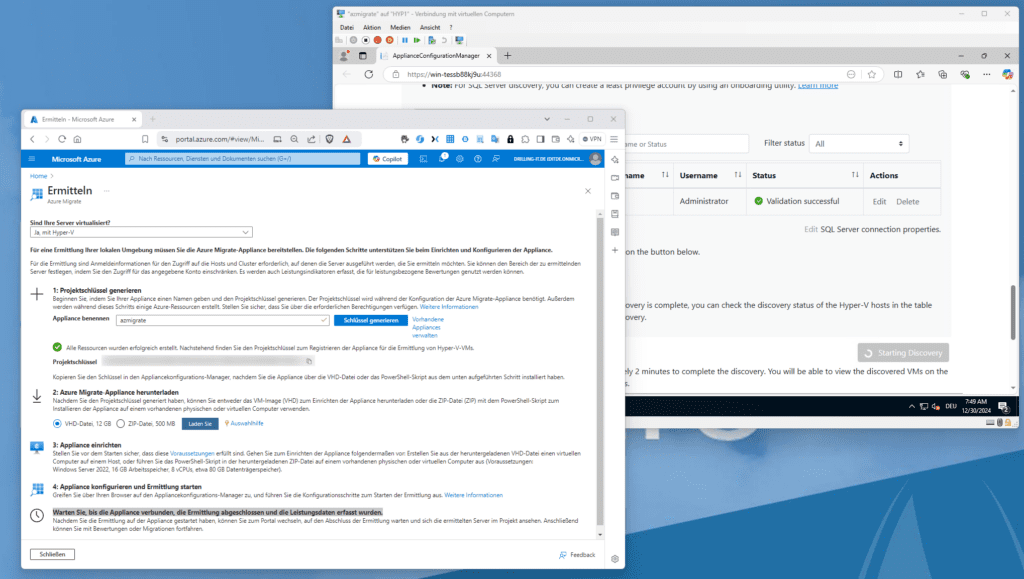Open the Azure portal hamburger menu
This screenshot has width=1024, height=579.
tap(32, 159)
